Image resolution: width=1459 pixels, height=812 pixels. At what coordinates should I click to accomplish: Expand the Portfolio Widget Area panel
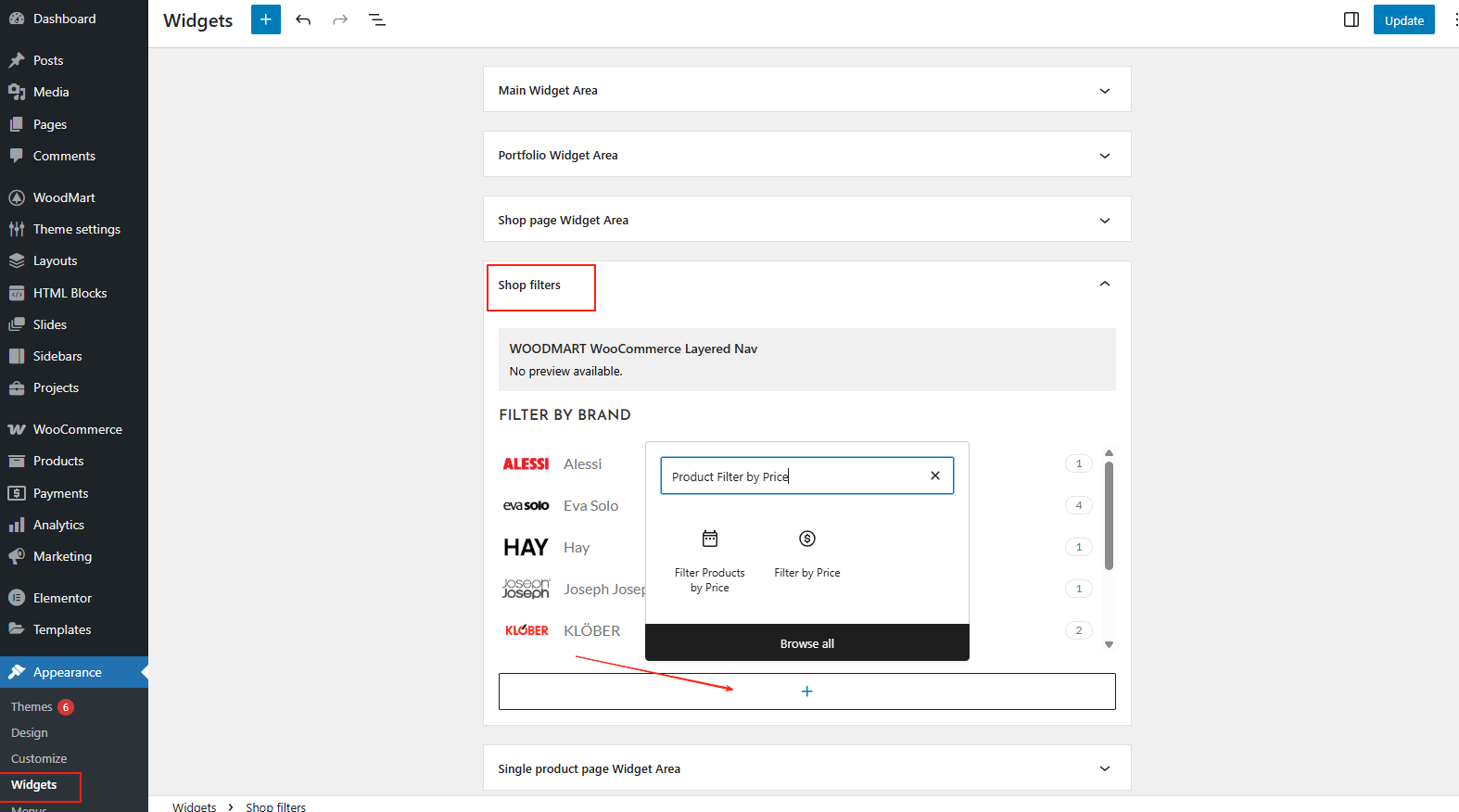[x=1104, y=156]
